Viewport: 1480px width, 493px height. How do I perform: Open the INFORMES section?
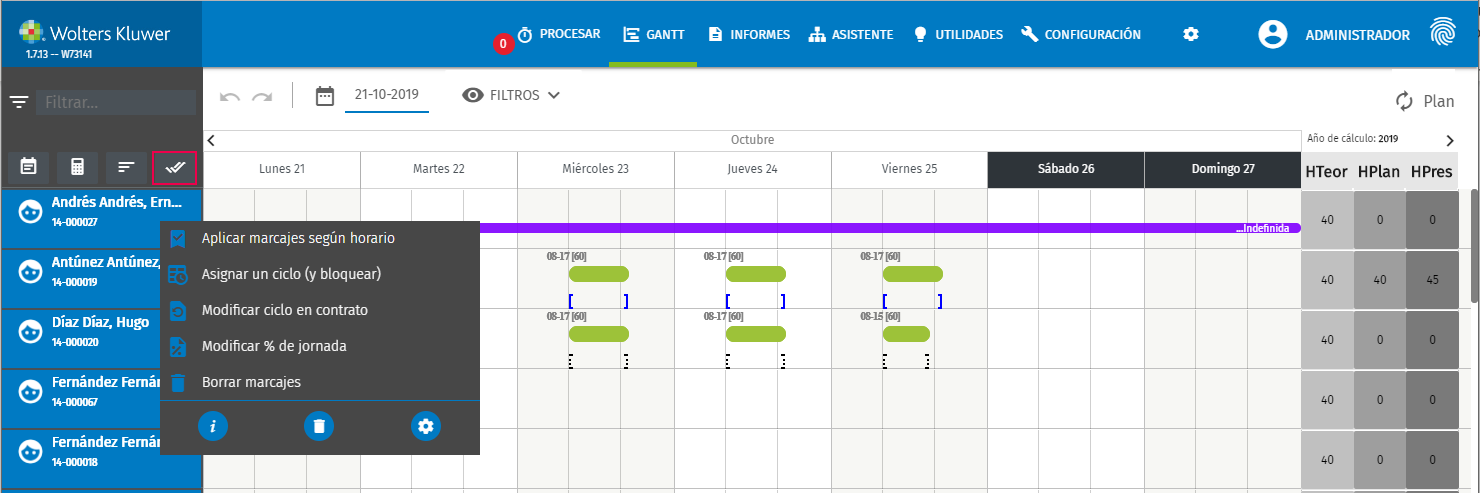tap(749, 34)
